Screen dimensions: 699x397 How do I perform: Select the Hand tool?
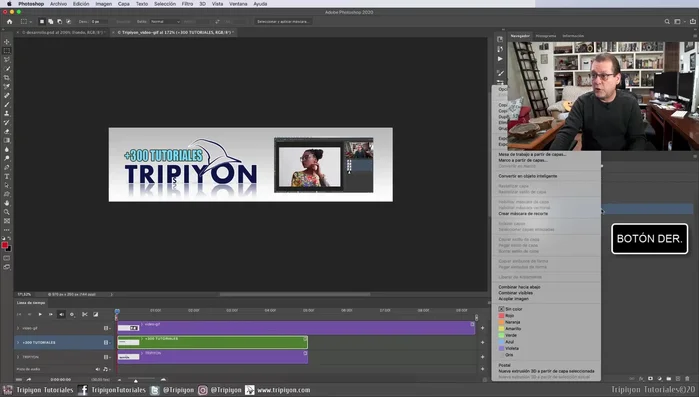pyautogui.click(x=7, y=203)
